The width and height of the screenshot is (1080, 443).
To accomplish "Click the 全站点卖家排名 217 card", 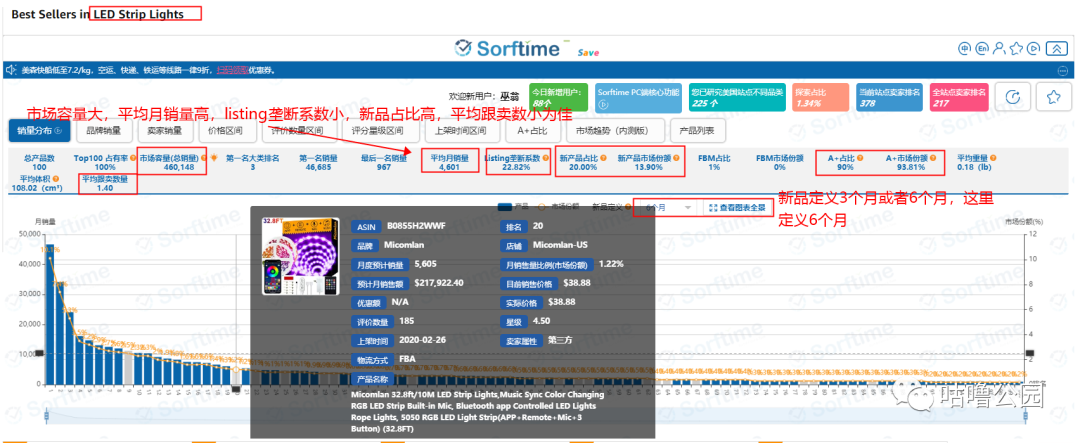I will [959, 97].
